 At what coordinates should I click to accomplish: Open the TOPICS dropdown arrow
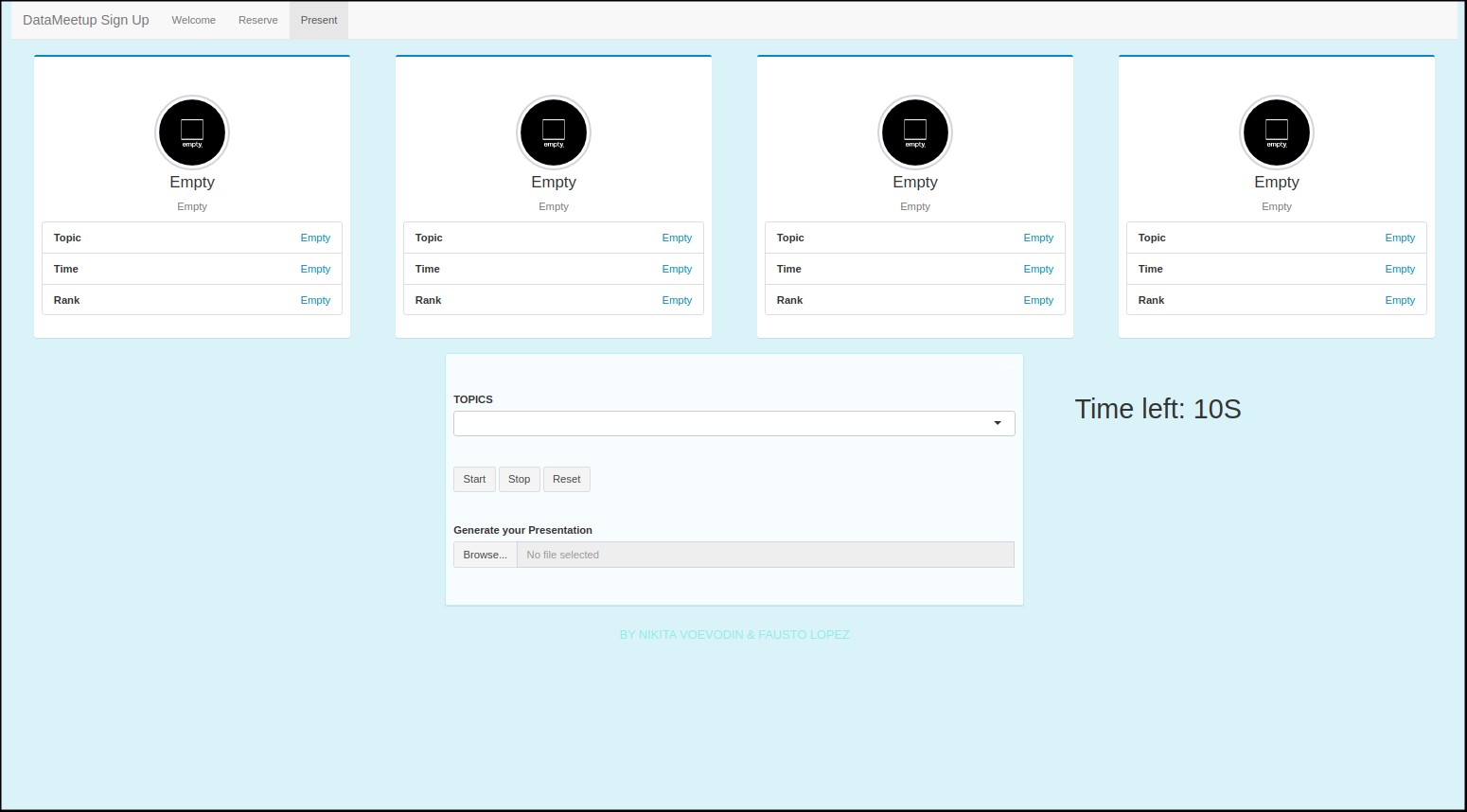(998, 423)
